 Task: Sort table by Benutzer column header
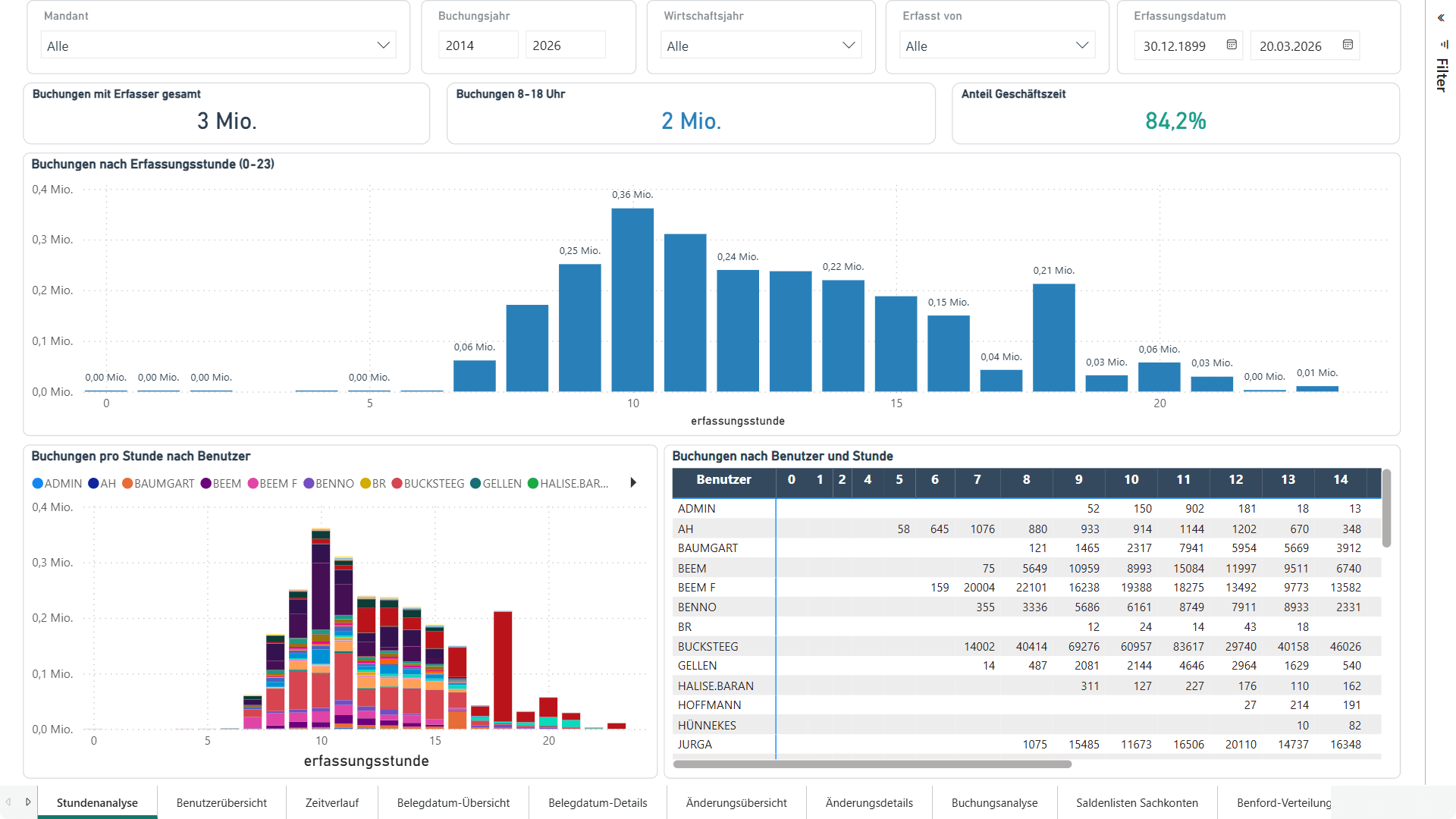point(723,480)
